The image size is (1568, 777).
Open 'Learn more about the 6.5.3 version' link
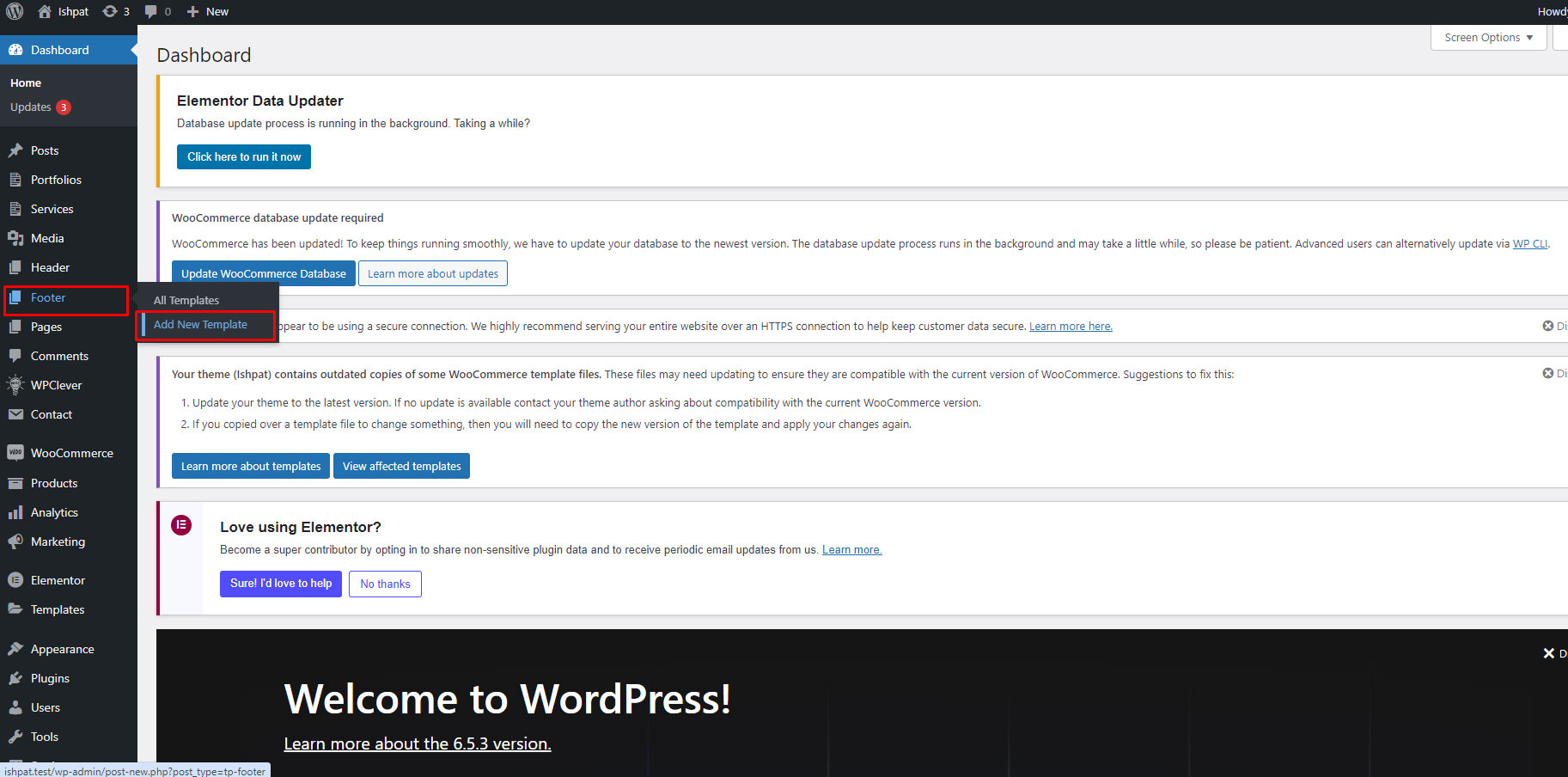point(418,743)
